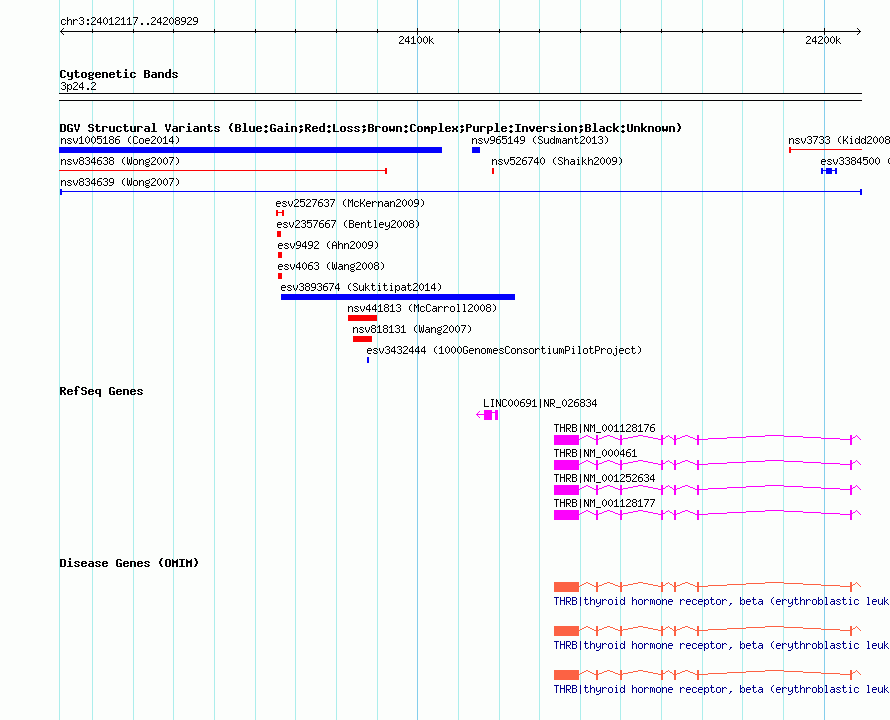890x720 pixels.
Task: Click the second OMIM THRB orange exon block
Action: coord(566,631)
